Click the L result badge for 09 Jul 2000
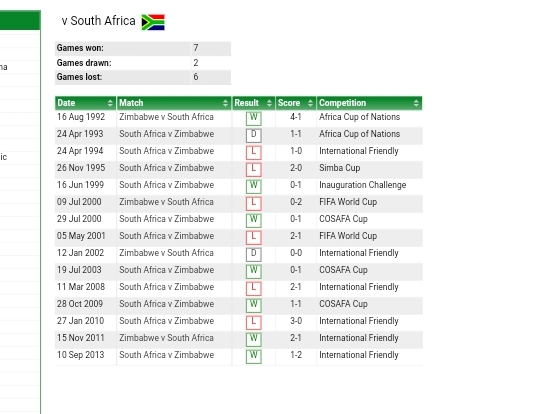Screen dimensions: 540x414 point(254,203)
